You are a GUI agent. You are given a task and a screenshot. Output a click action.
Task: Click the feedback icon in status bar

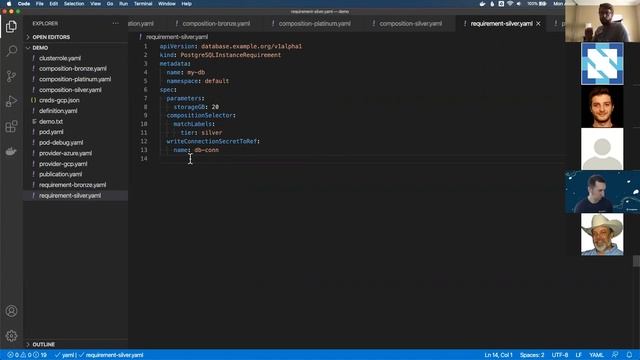click(x=615, y=355)
